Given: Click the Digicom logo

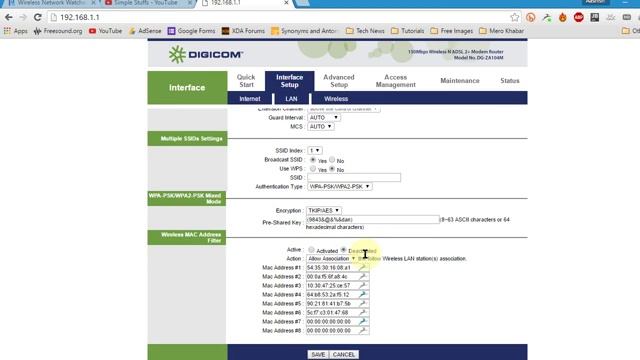Looking at the screenshot, I should point(206,54).
